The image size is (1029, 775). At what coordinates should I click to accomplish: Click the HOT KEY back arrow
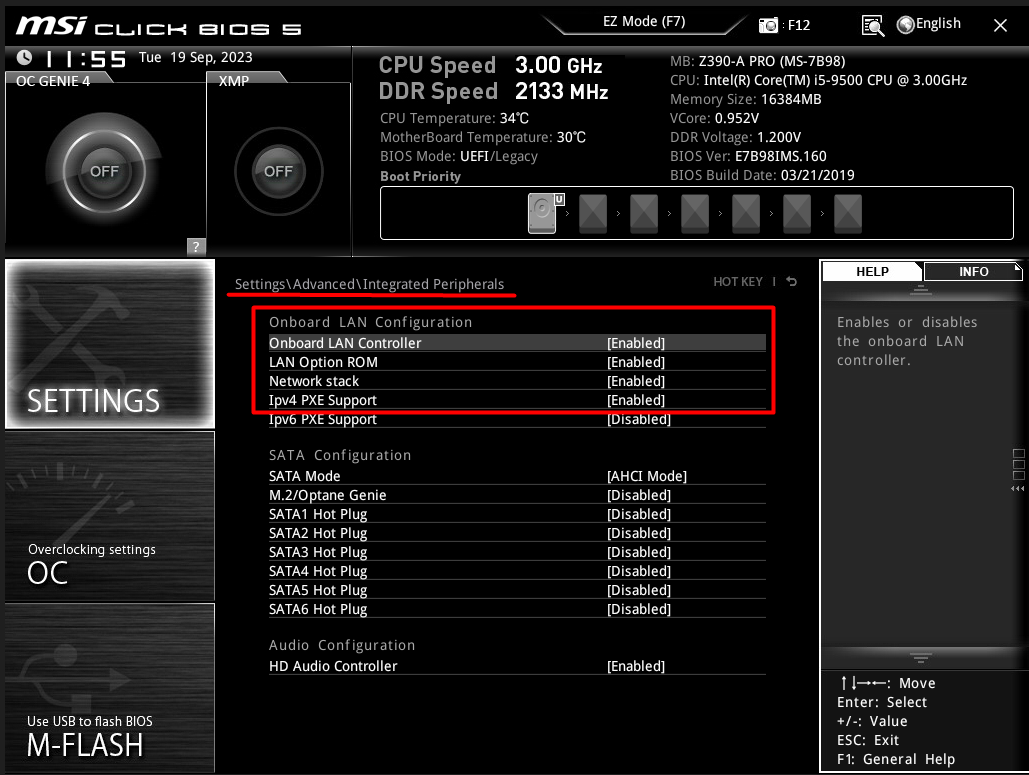coord(791,281)
